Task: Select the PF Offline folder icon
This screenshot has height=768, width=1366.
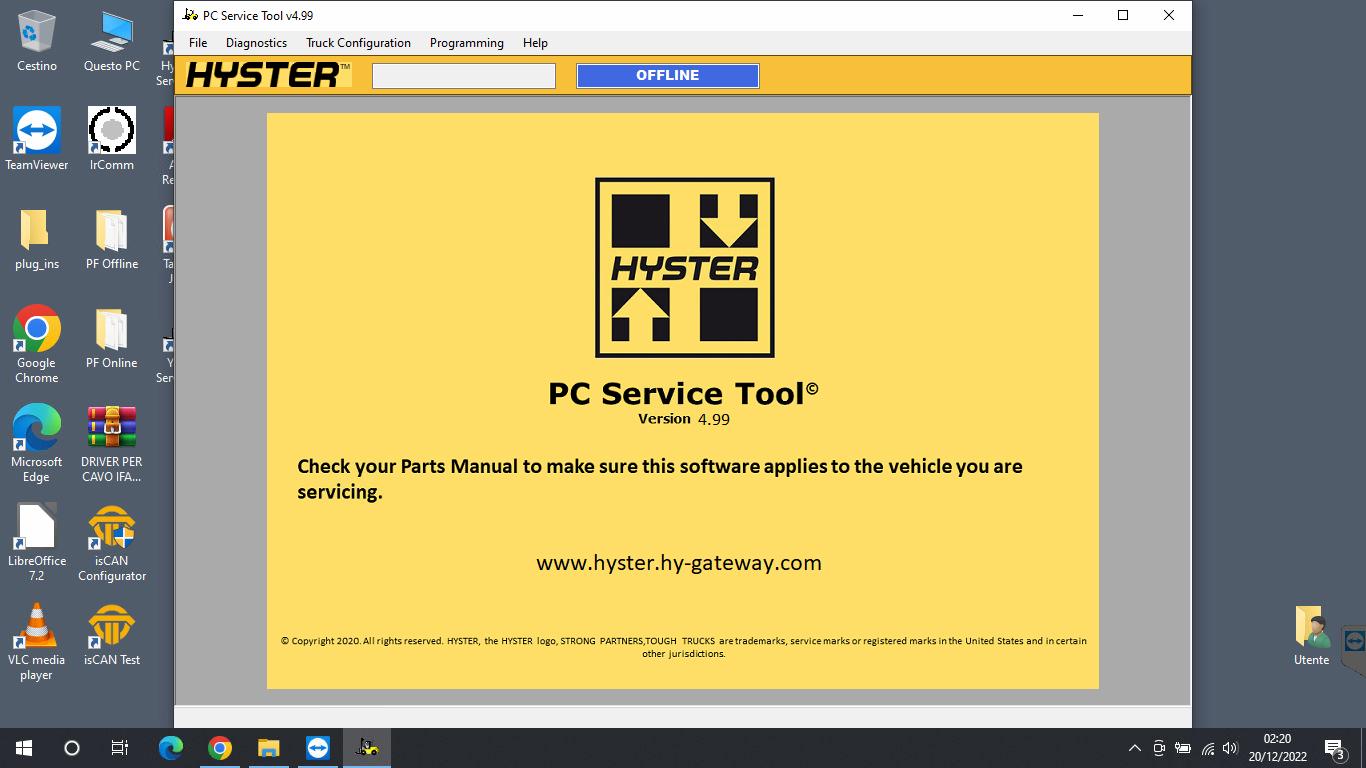Action: (x=112, y=239)
